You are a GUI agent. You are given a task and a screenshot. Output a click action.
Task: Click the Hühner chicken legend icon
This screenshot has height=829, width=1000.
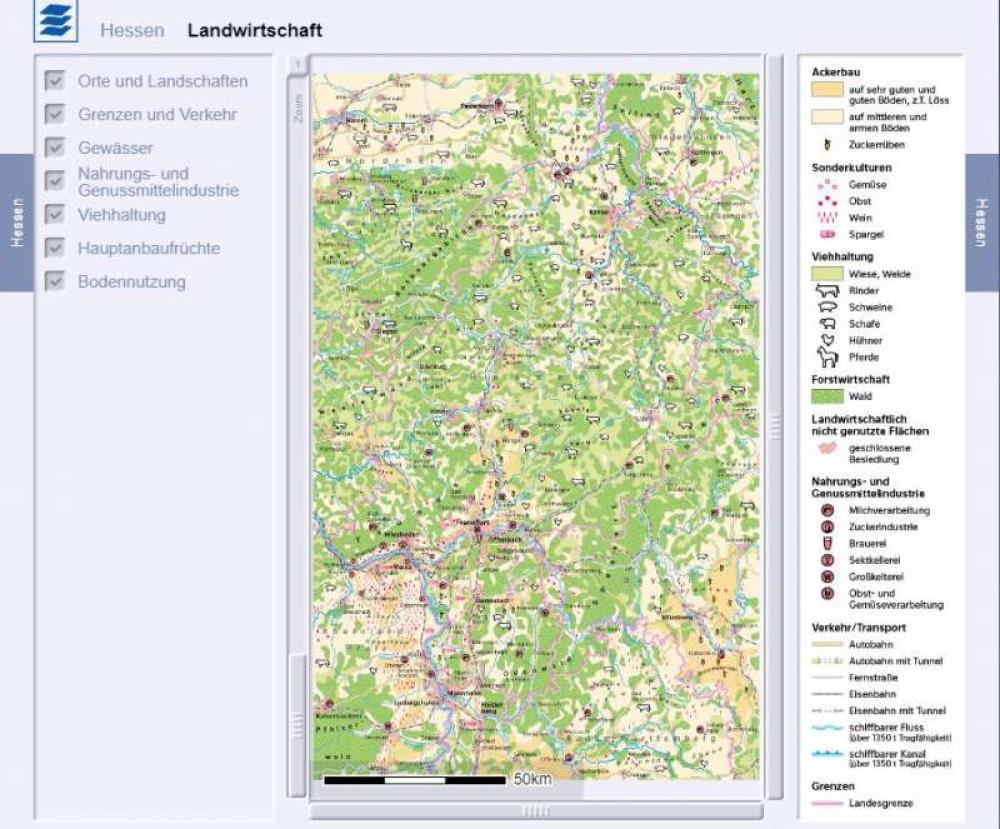point(827,340)
